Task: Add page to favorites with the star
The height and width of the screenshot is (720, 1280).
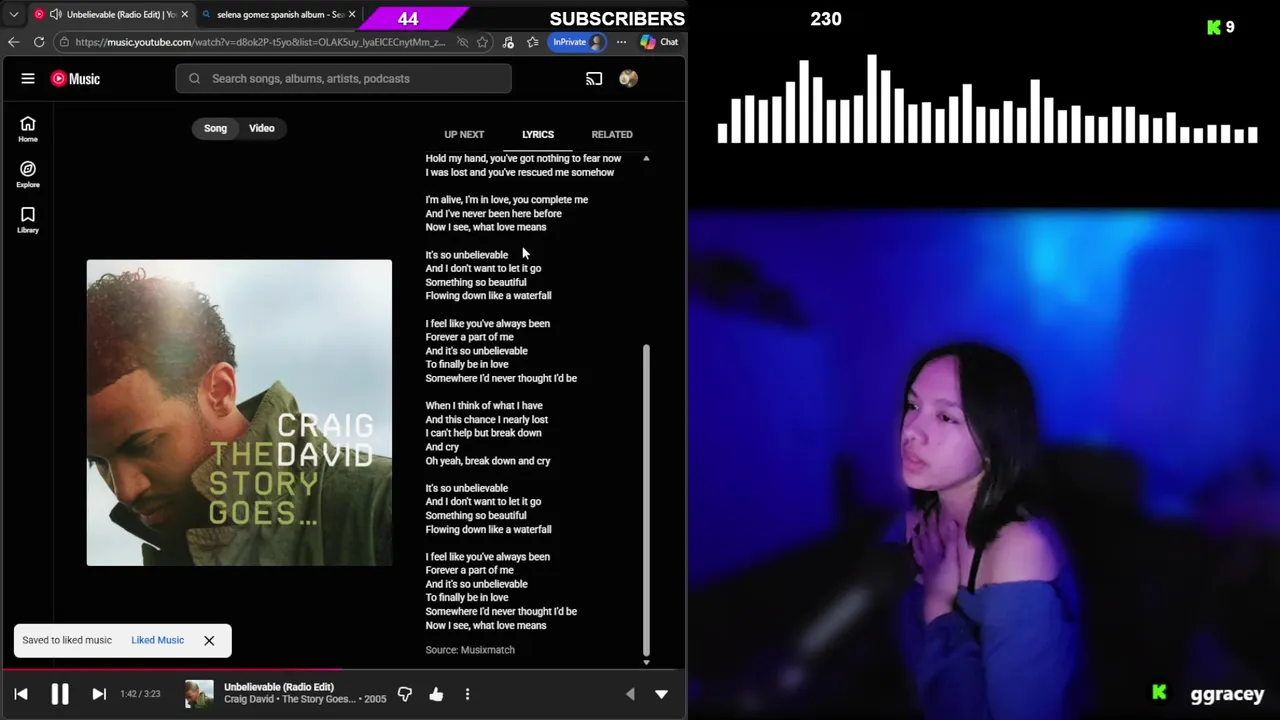Action: [483, 42]
